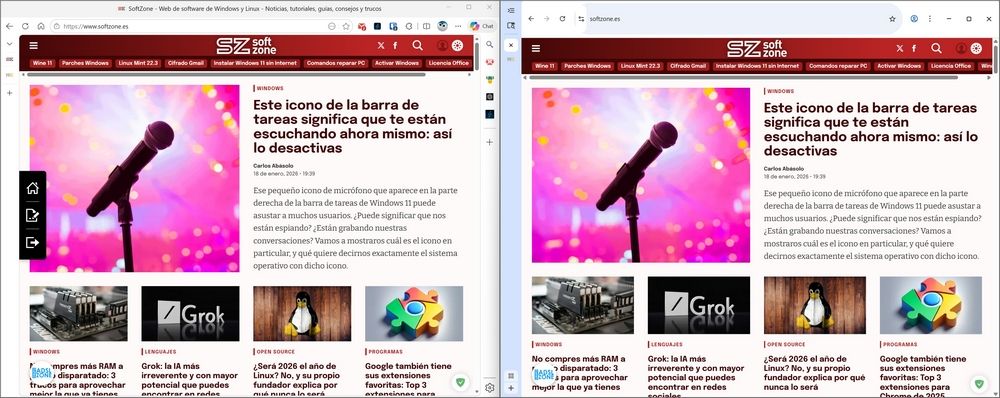This screenshot has height=398, width=1000.
Task: Select 'Cifrado Gmail' tag in the Chrome window
Action: [688, 66]
